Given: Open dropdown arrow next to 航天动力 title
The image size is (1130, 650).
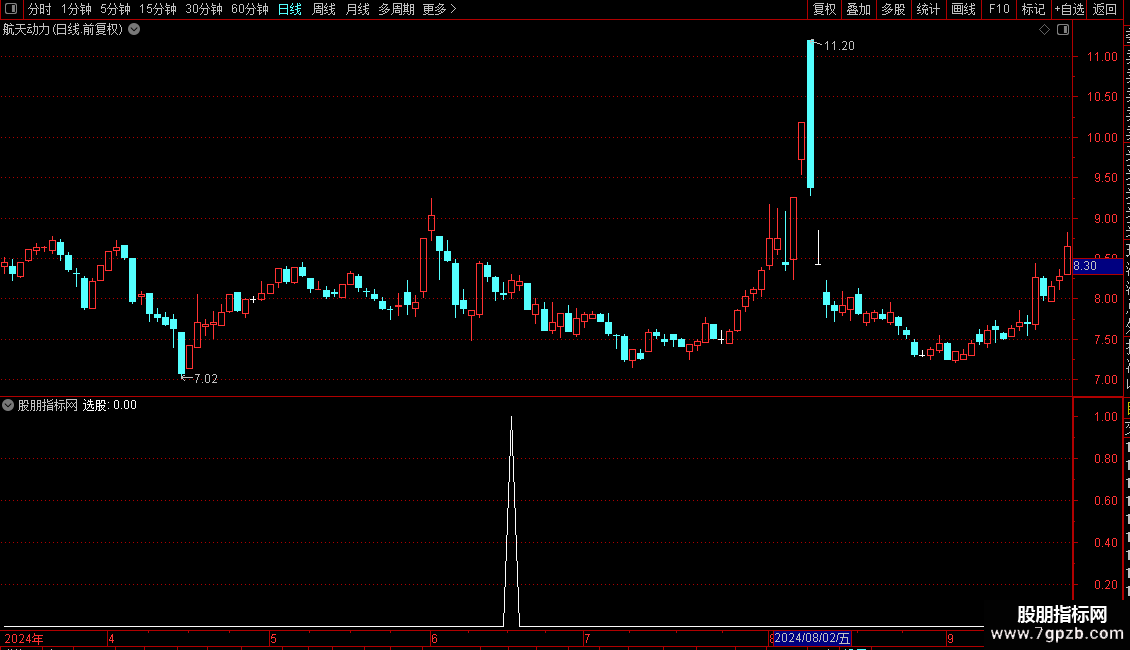Looking at the screenshot, I should (134, 30).
